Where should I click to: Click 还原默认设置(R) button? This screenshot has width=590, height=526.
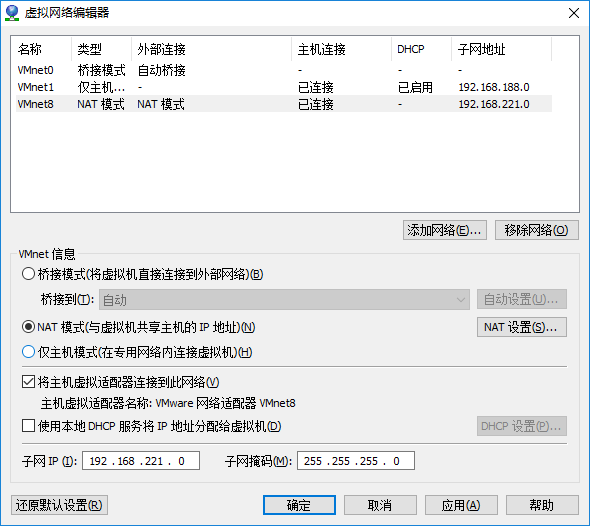point(59,505)
